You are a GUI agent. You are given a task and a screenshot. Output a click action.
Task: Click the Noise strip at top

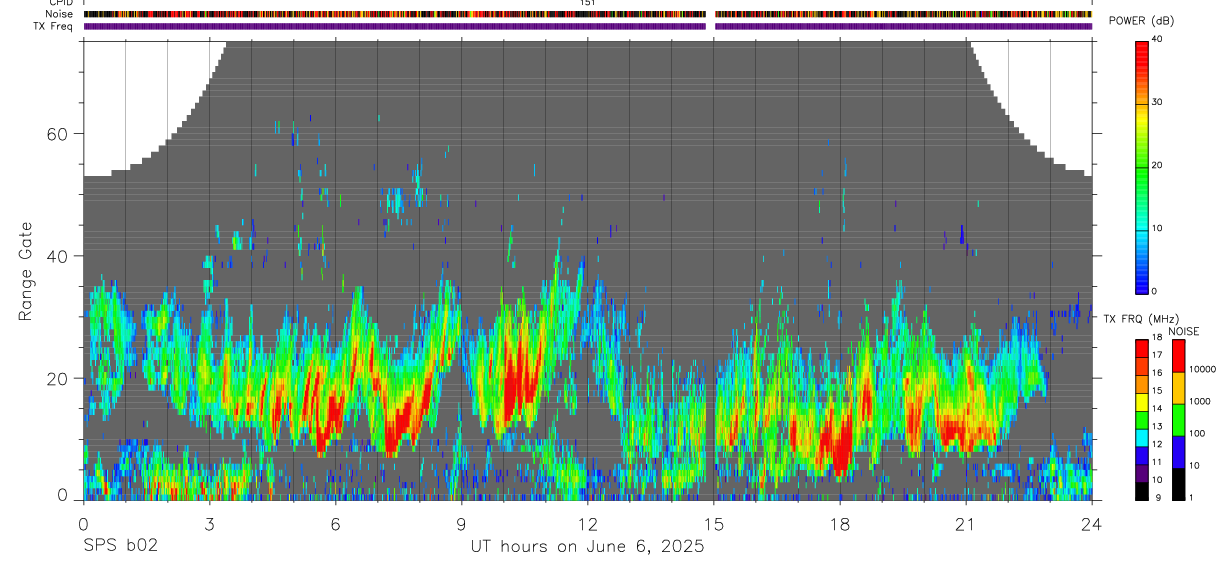coord(588,15)
